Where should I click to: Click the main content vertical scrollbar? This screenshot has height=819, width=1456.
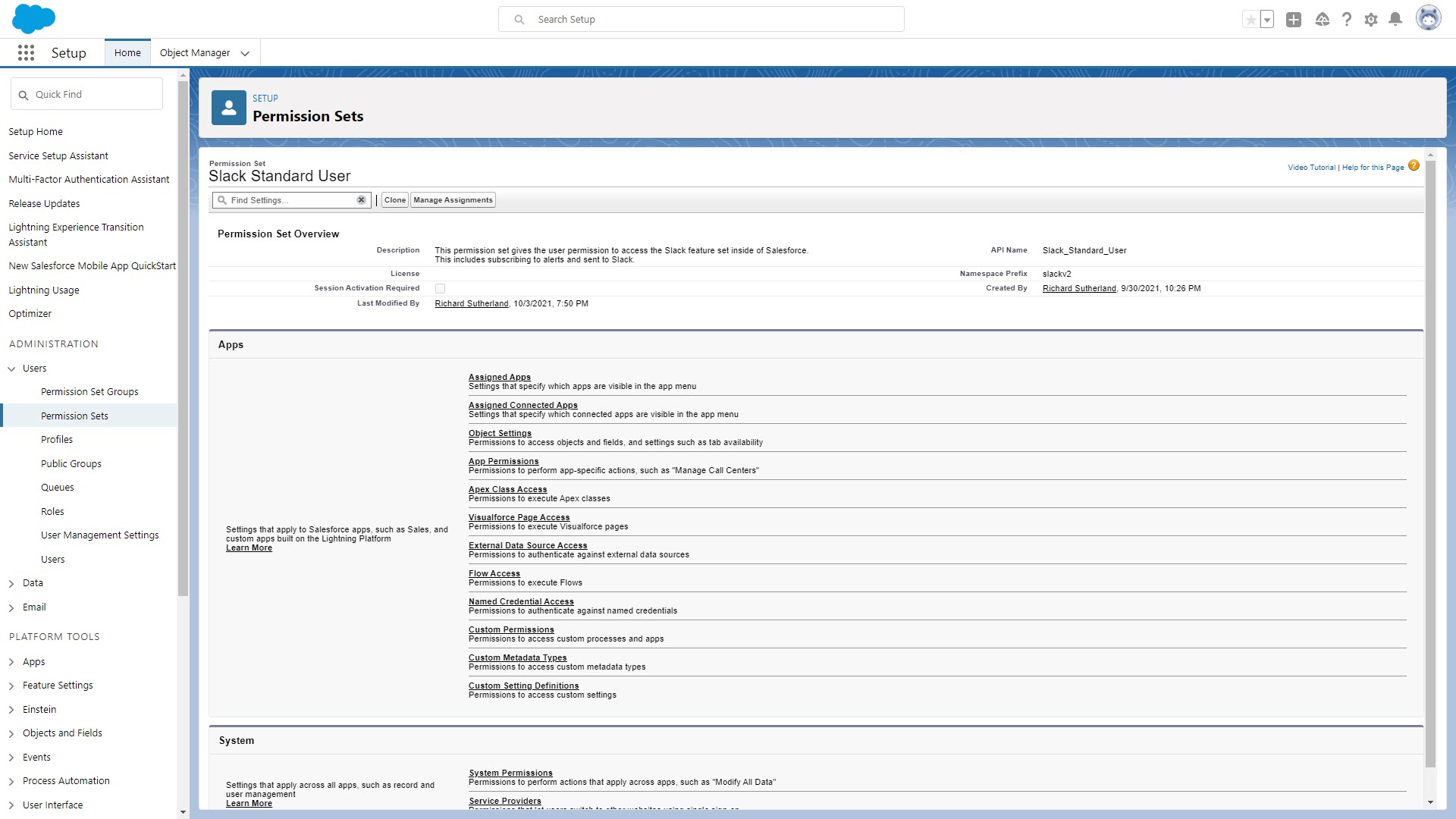[1430, 463]
